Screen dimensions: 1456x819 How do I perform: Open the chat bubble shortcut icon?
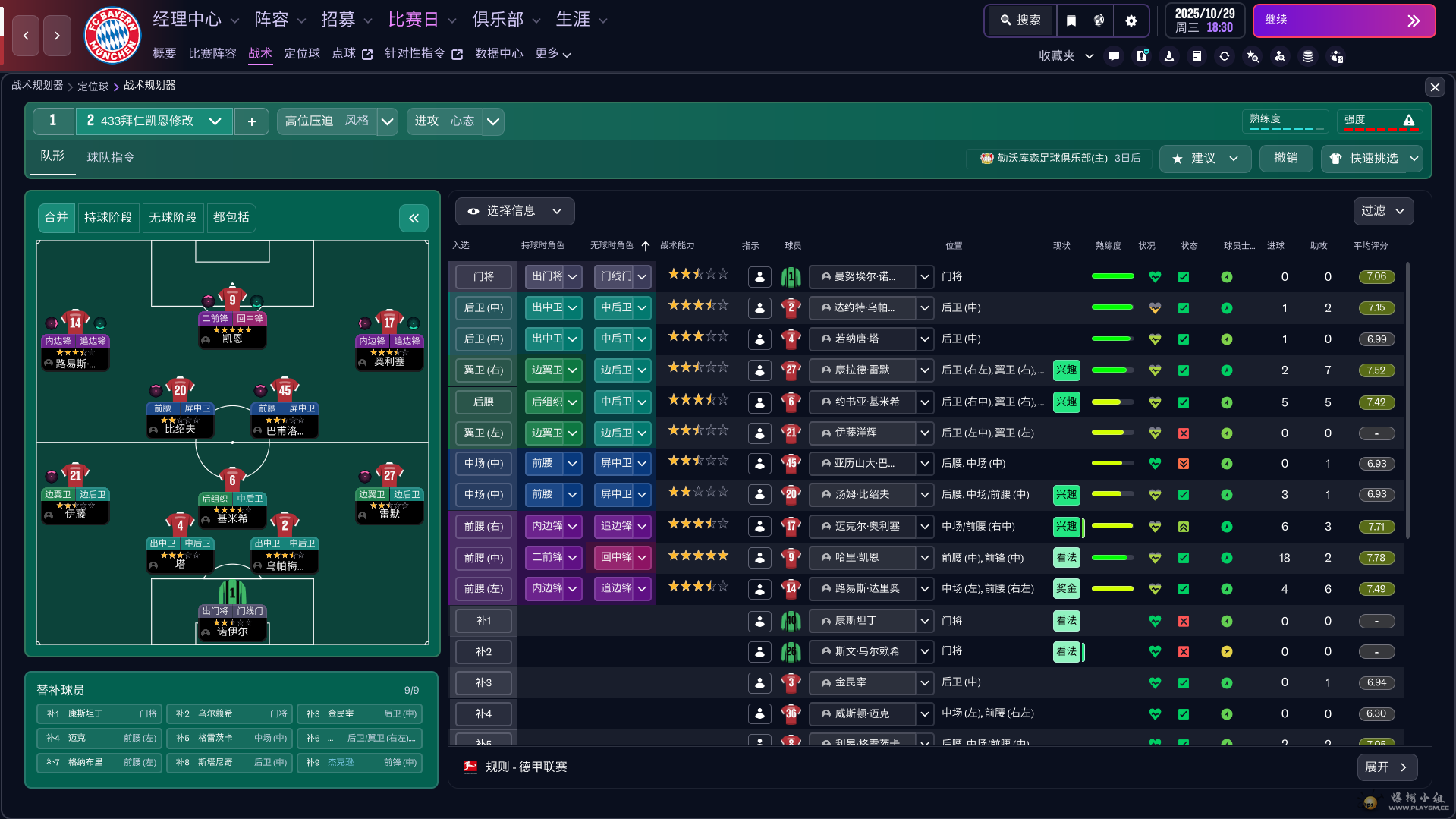(1114, 56)
